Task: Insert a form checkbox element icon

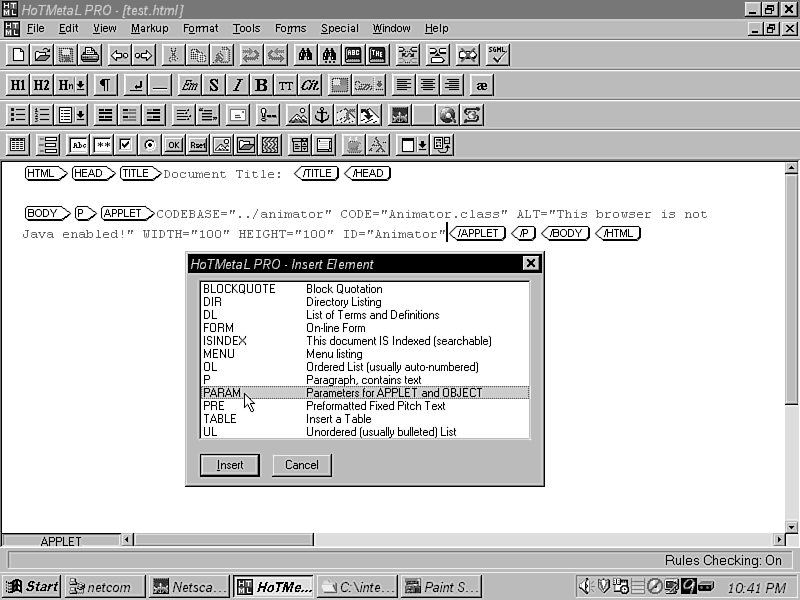Action: coord(126,145)
